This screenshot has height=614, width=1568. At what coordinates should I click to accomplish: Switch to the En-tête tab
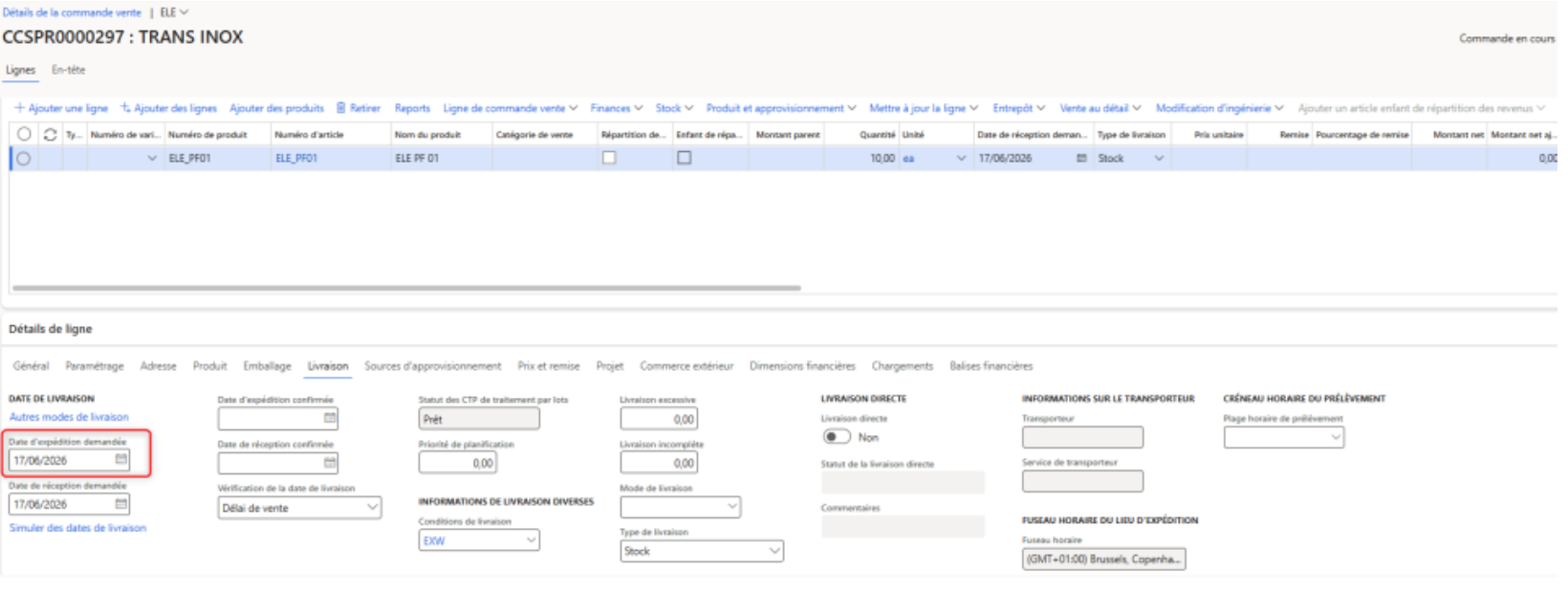coord(69,70)
